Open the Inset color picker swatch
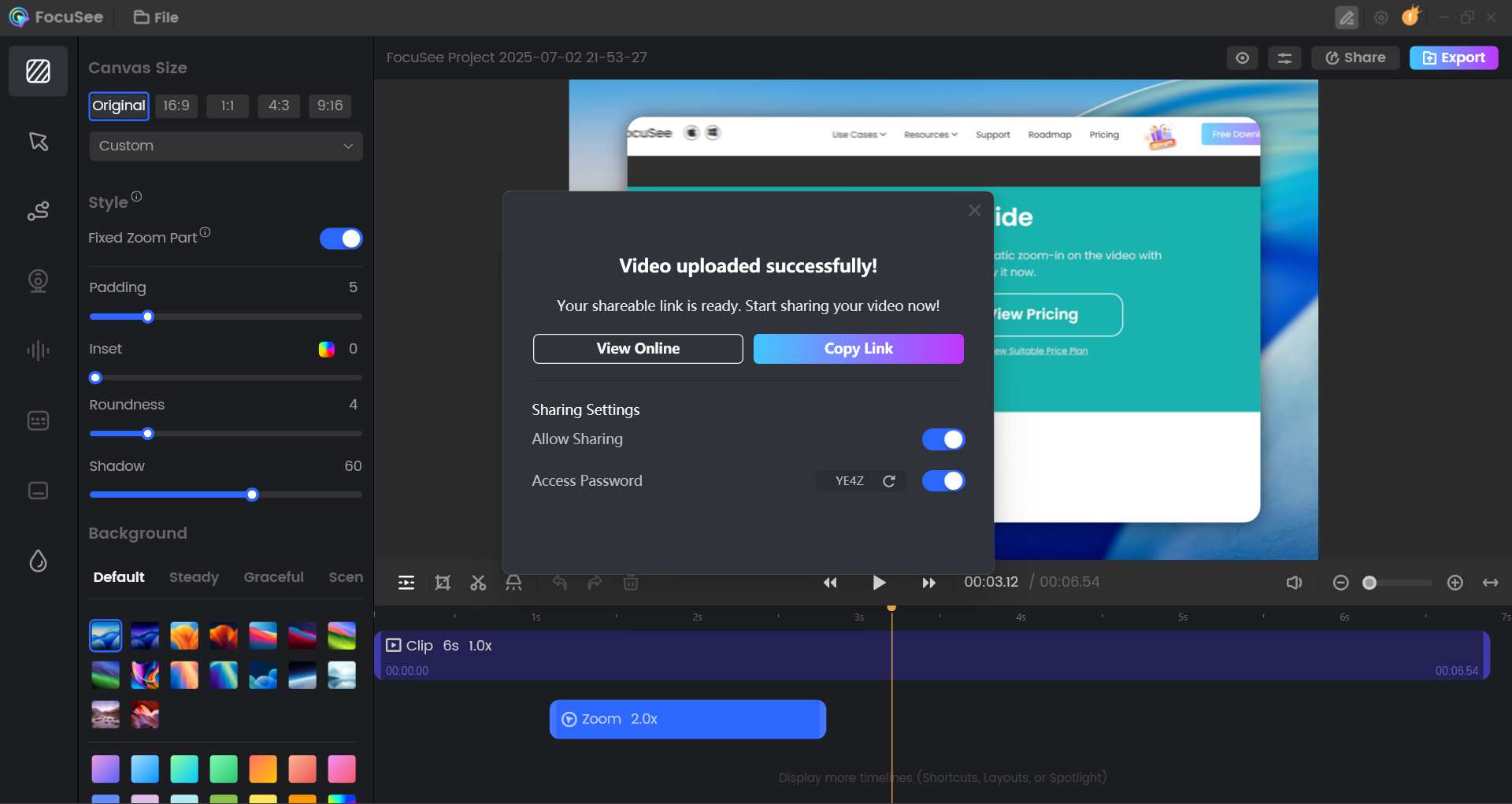Viewport: 1512px width, 804px height. tap(326, 349)
